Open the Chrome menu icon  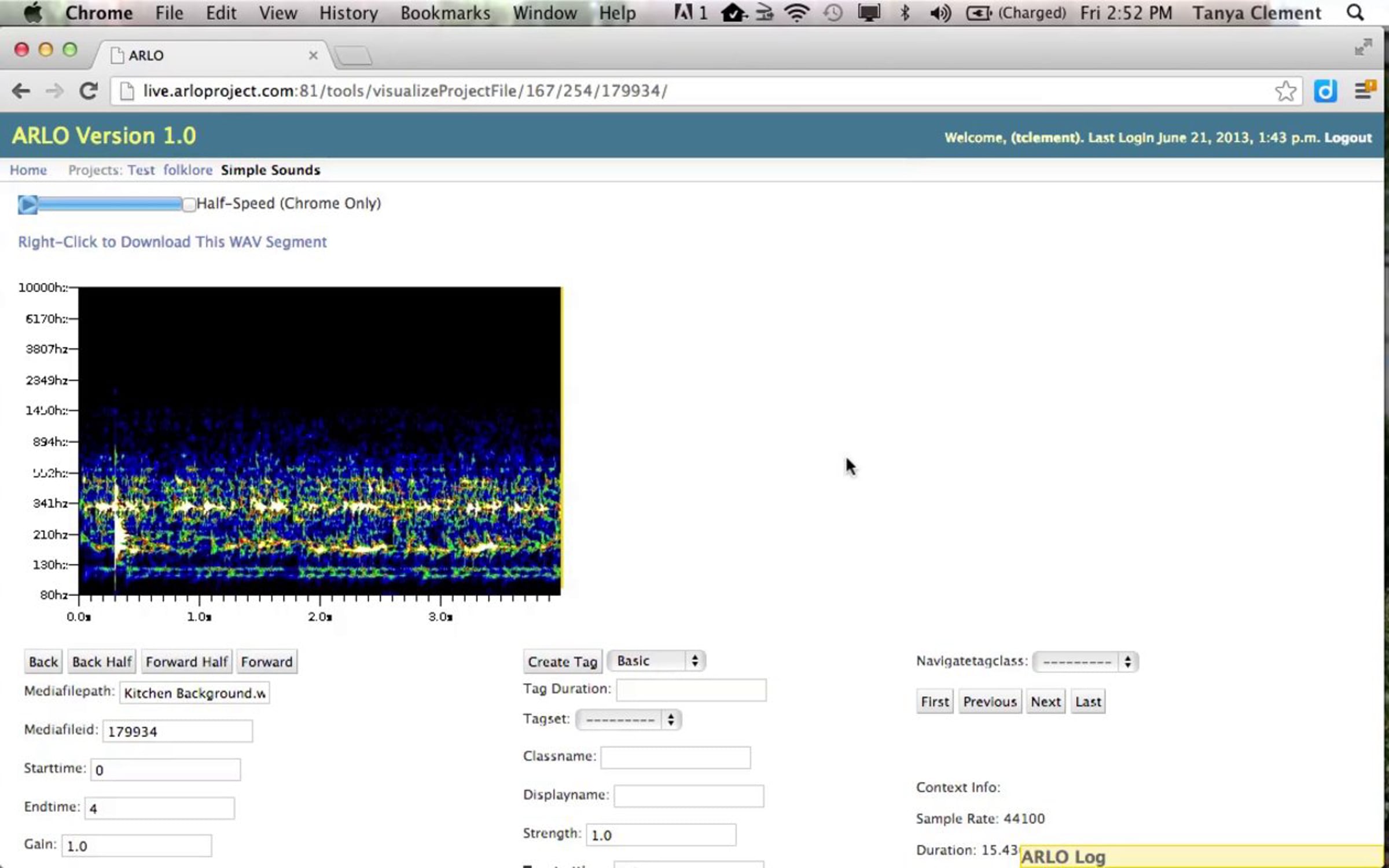(x=1364, y=91)
